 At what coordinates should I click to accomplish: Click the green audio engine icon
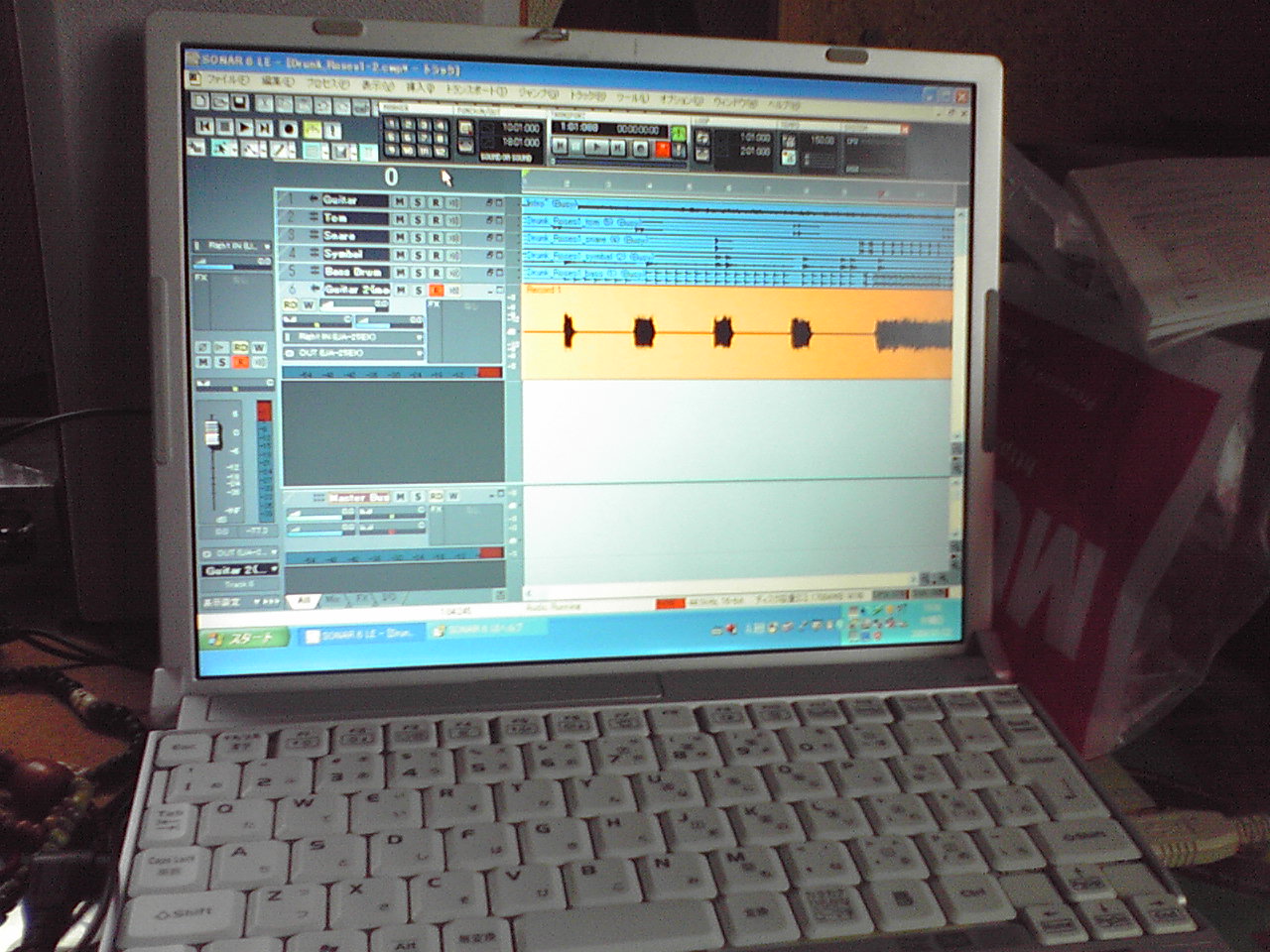679,132
